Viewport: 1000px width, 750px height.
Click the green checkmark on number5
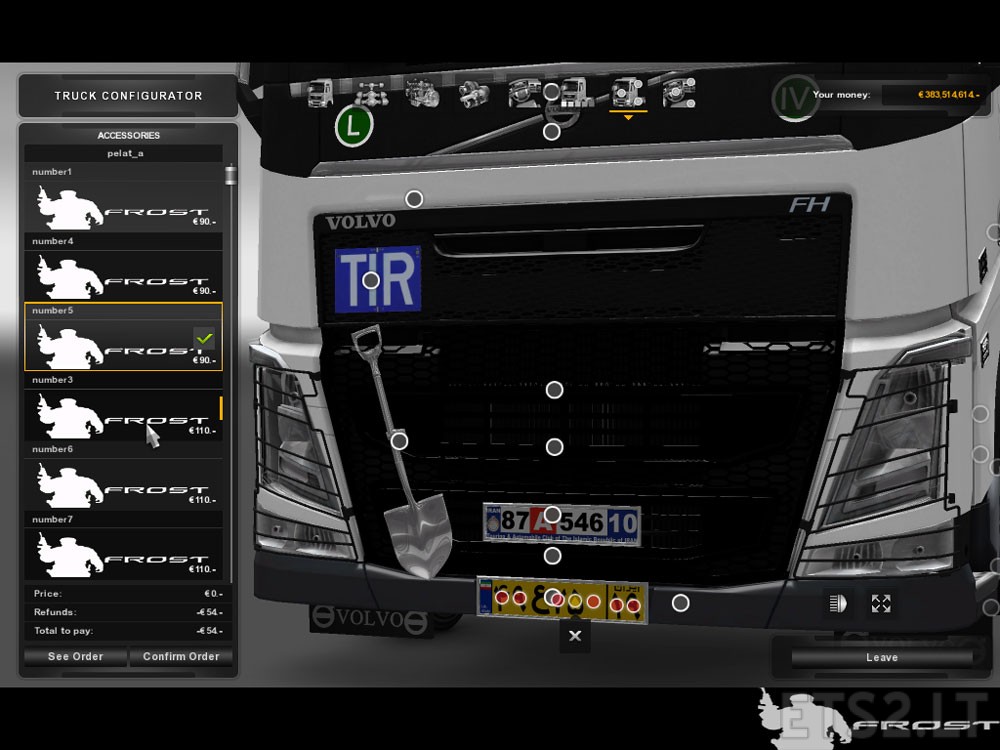click(x=204, y=338)
